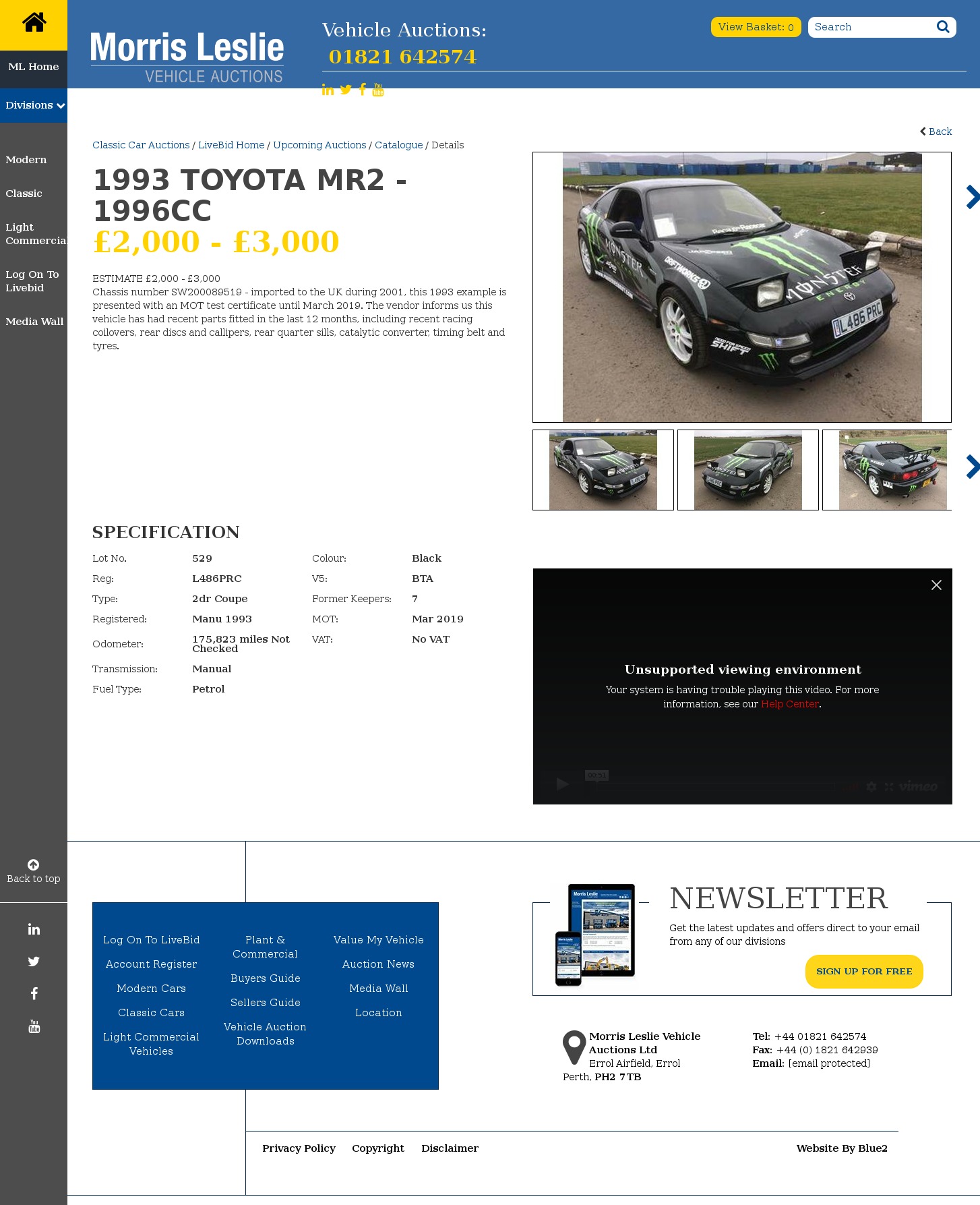Screen dimensions: 980x1205
Task: Open Media Wall in the sidebar
Action: 34,322
